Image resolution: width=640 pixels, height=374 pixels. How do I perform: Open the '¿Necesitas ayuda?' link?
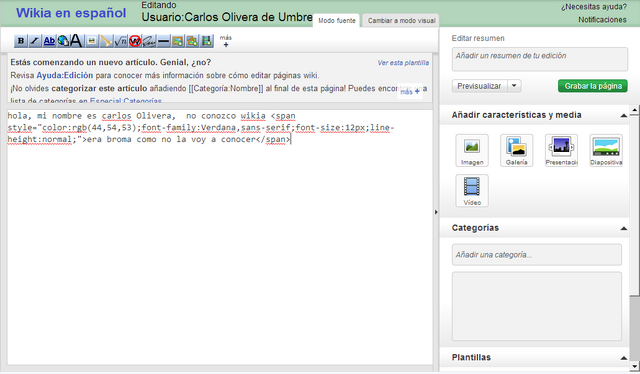coord(593,7)
